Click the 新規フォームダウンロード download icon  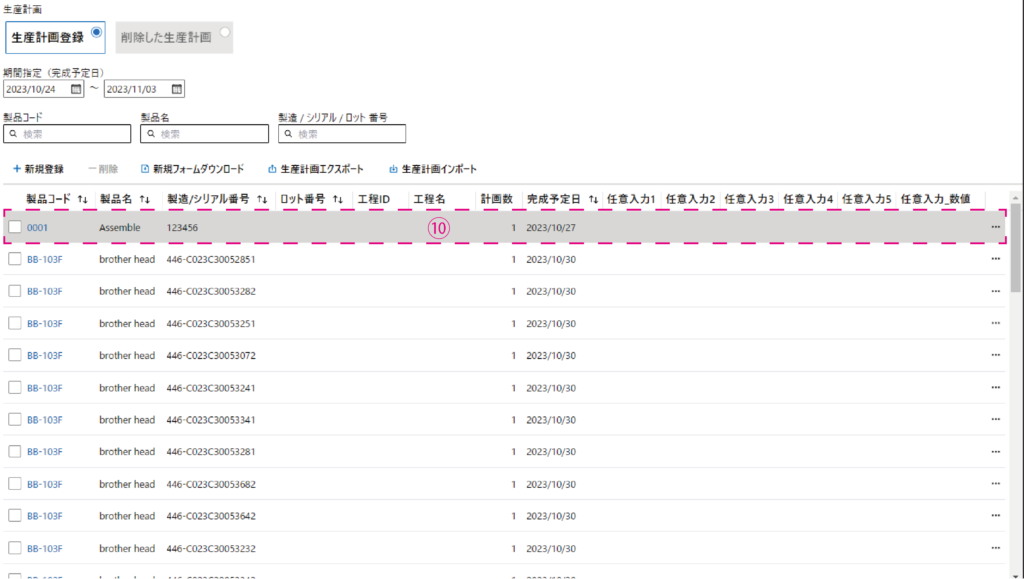[x=145, y=169]
